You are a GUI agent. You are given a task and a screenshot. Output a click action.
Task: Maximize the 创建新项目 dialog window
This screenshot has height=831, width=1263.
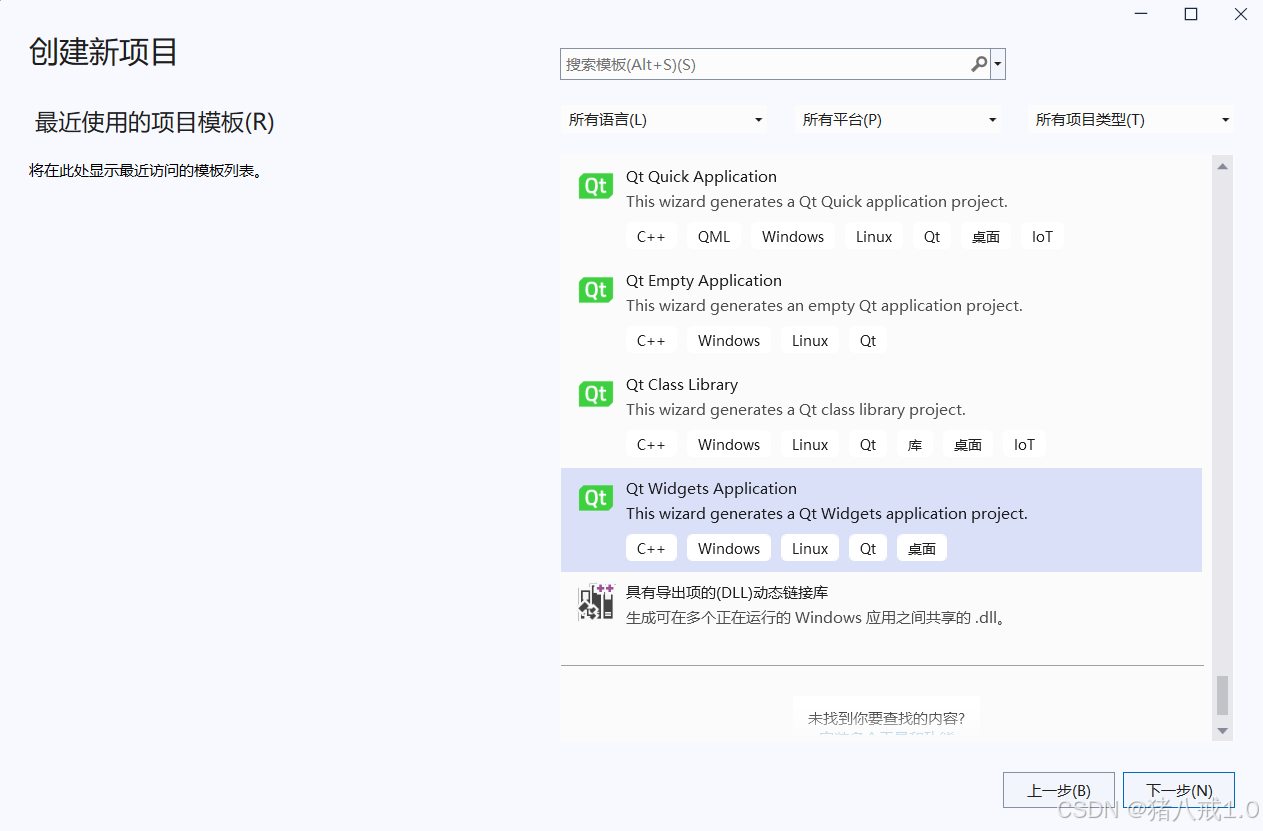[1191, 14]
